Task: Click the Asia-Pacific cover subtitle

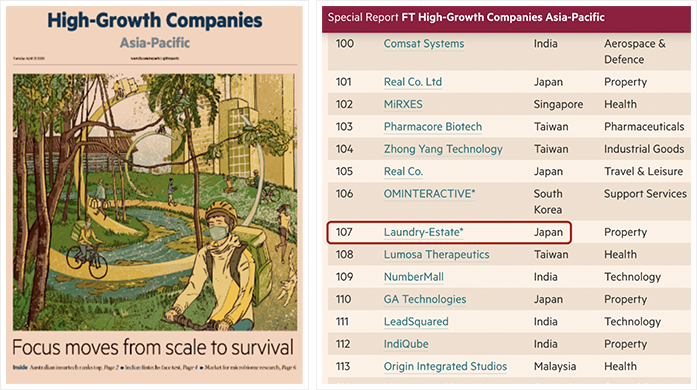Action: click(155, 43)
